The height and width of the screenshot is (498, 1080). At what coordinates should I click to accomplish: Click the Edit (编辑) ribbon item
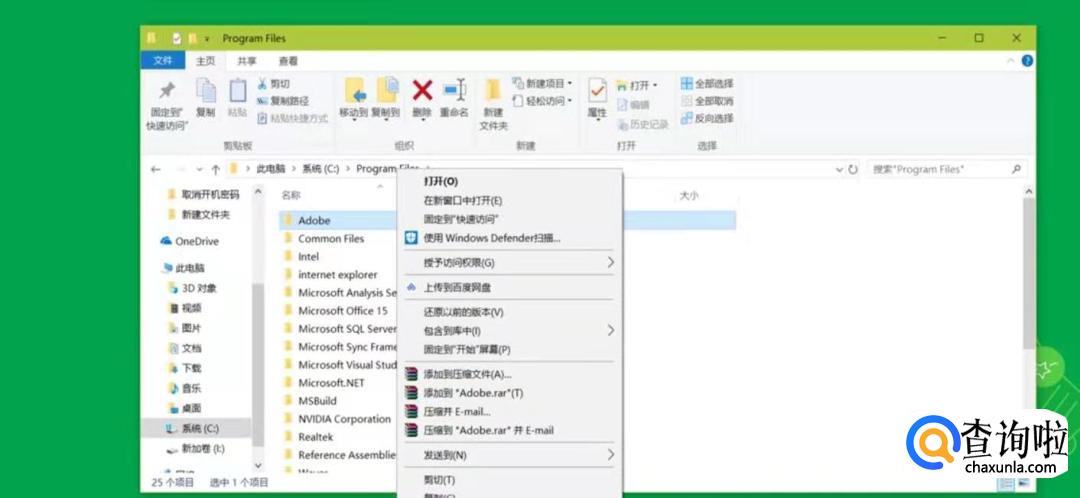(x=633, y=105)
